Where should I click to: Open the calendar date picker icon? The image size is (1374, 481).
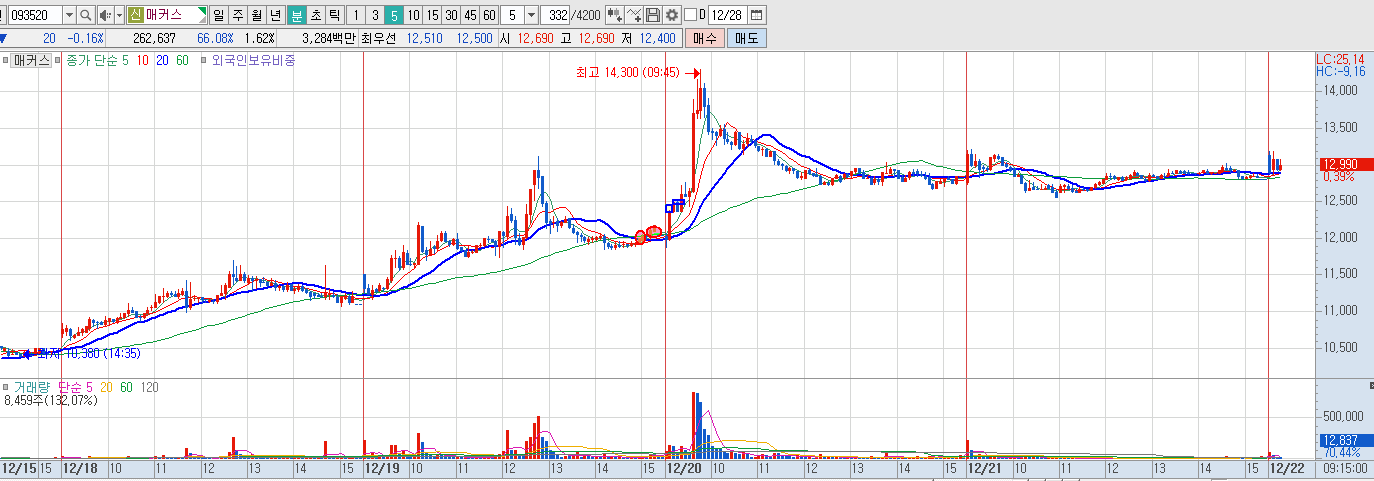point(756,15)
